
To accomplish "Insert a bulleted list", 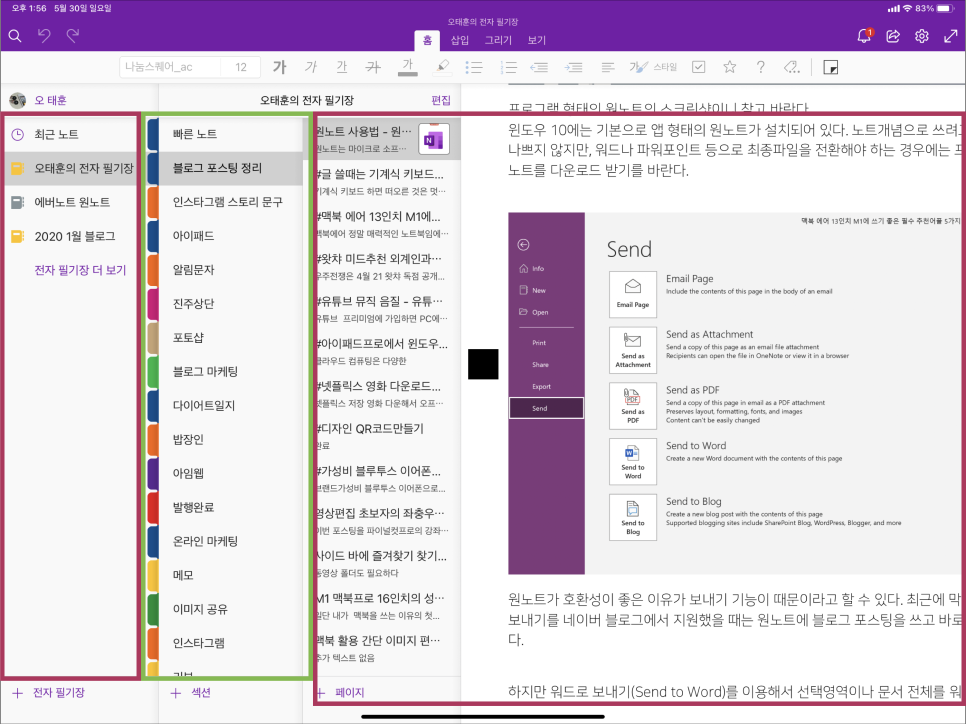I will pos(474,67).
